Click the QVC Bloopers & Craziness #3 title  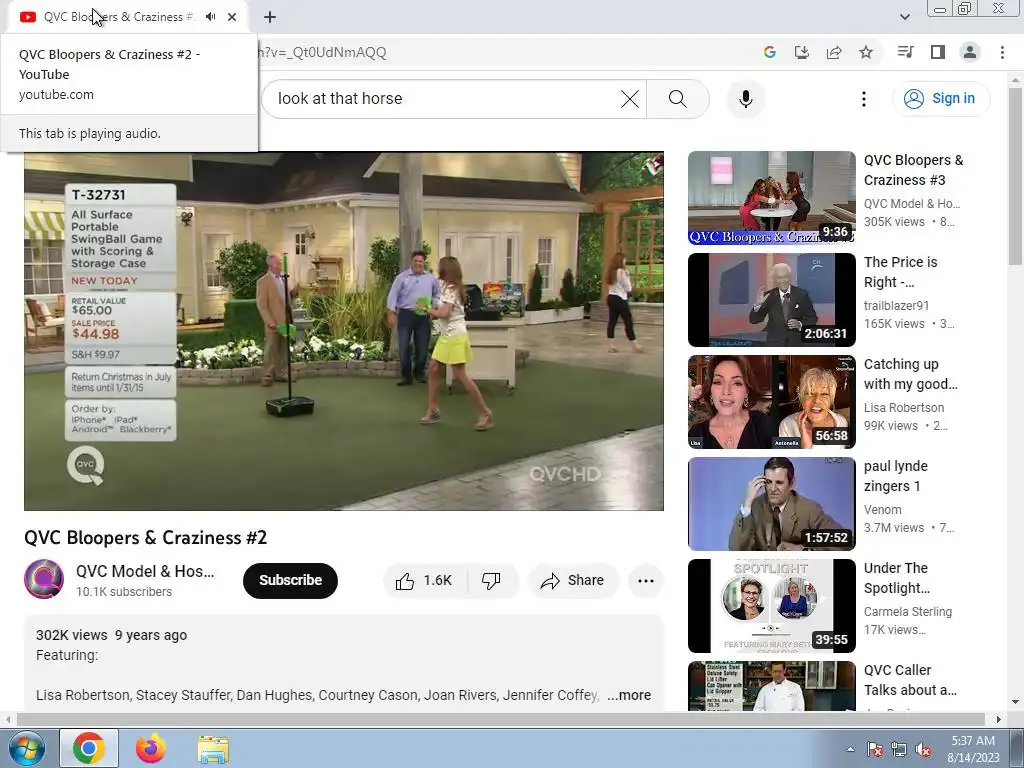tap(913, 170)
